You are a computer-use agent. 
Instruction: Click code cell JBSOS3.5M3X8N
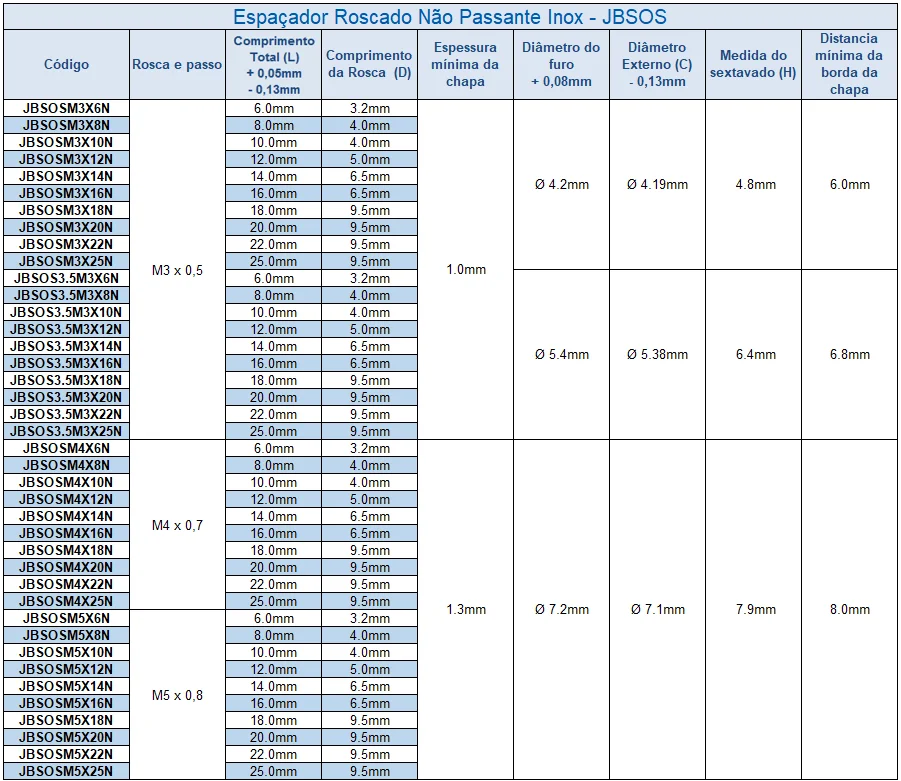[67, 295]
